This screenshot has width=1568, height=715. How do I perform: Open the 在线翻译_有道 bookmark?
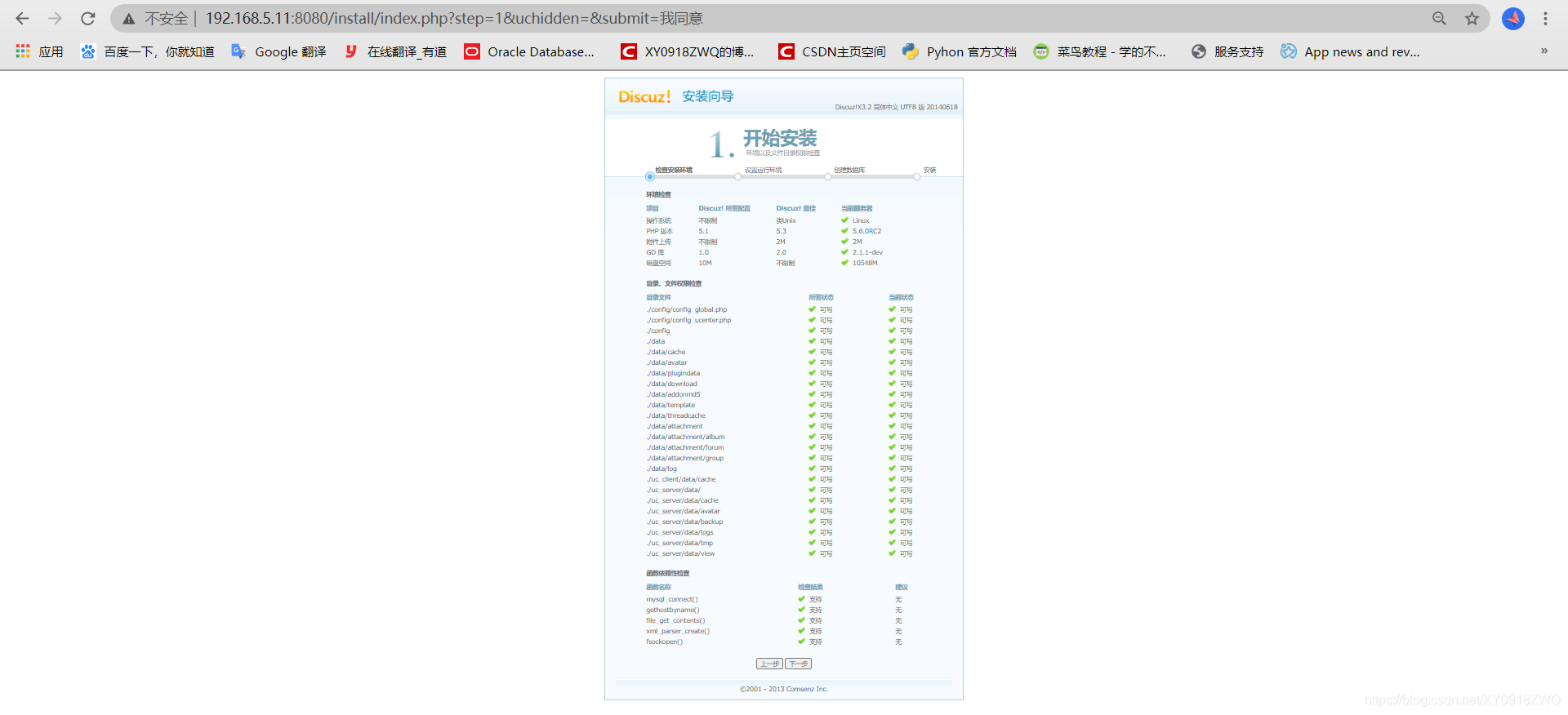click(x=395, y=51)
